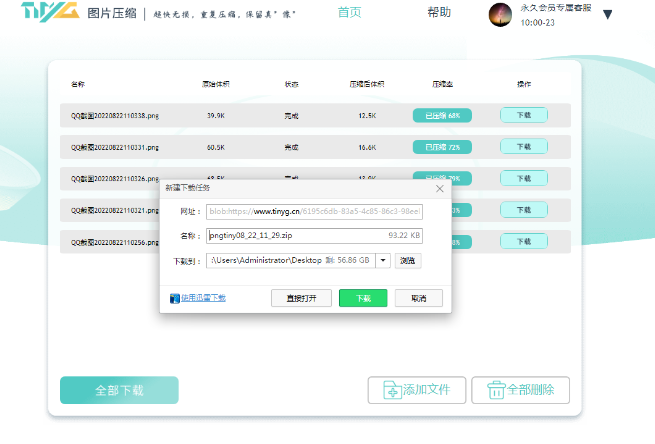Click the 93.22 KB file size text

coord(404,236)
